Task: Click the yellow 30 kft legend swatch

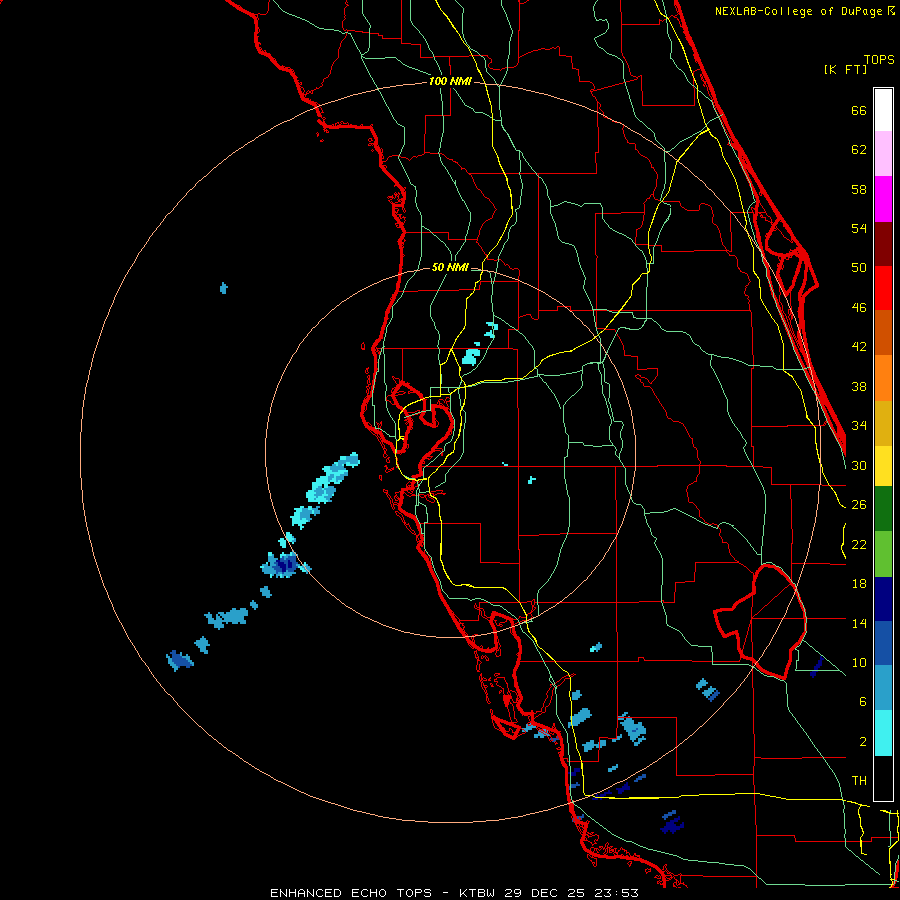Action: click(x=883, y=466)
